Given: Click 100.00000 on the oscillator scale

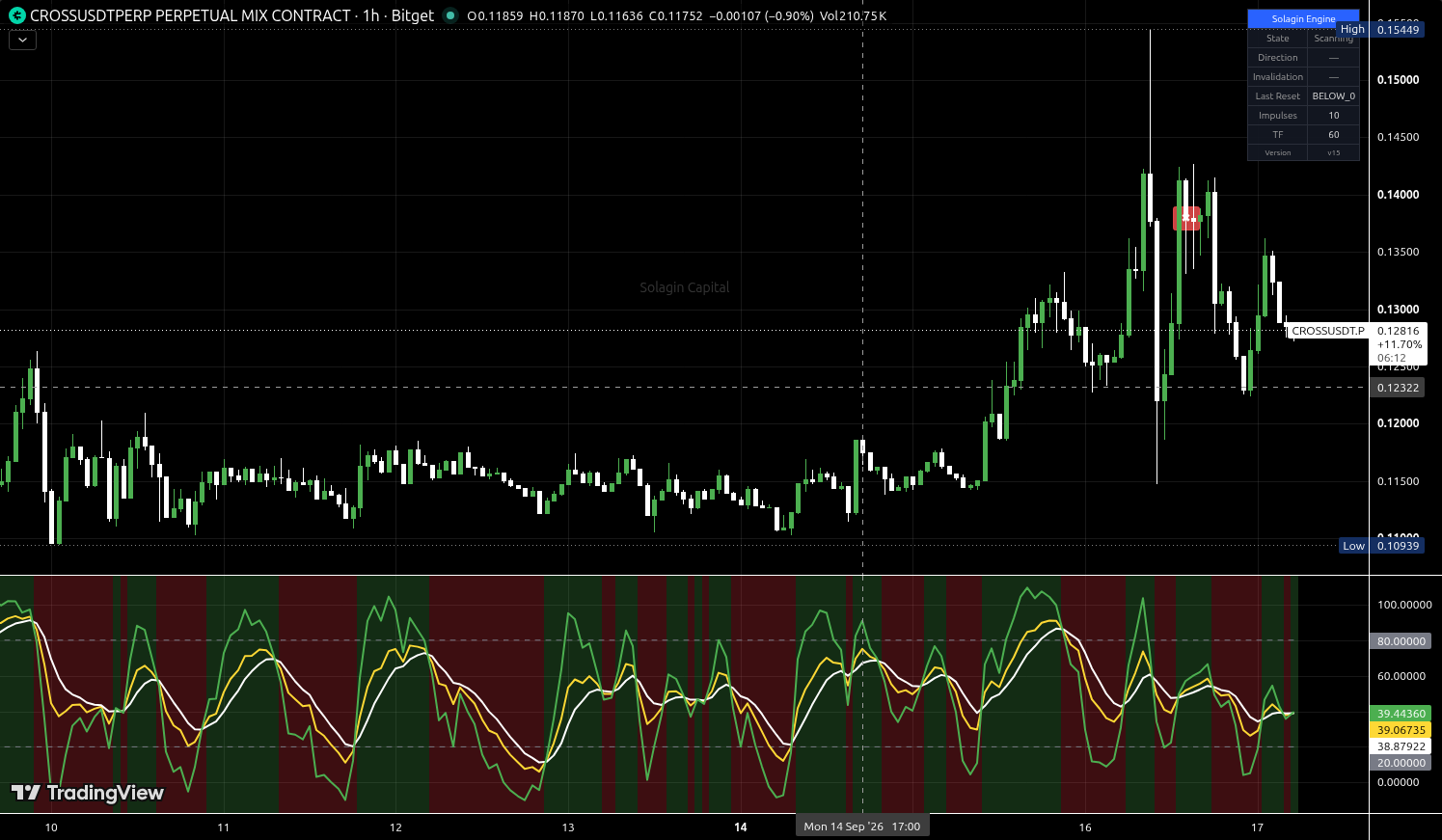Looking at the screenshot, I should click(1404, 605).
